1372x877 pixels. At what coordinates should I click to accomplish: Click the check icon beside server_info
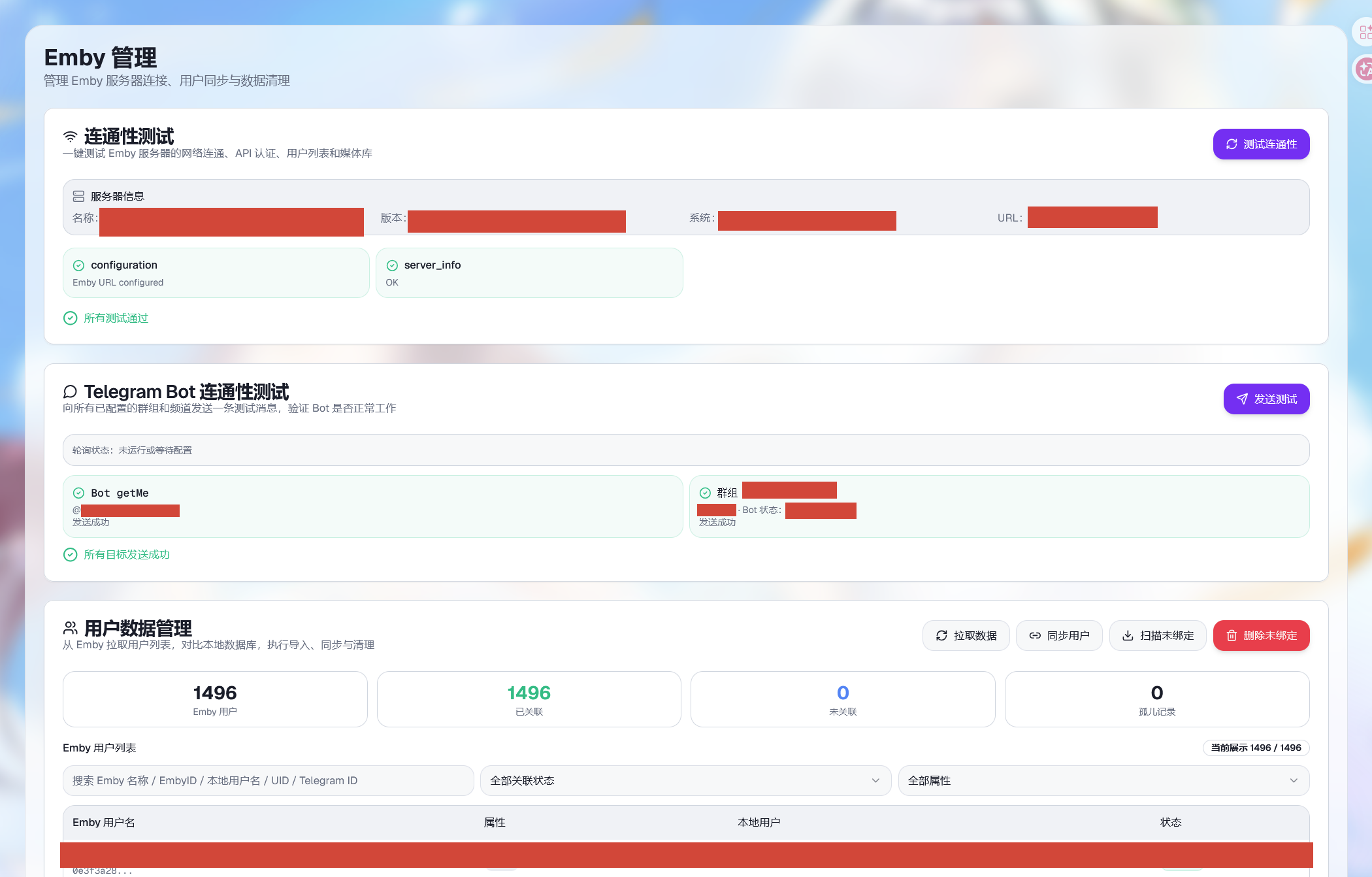coord(392,265)
